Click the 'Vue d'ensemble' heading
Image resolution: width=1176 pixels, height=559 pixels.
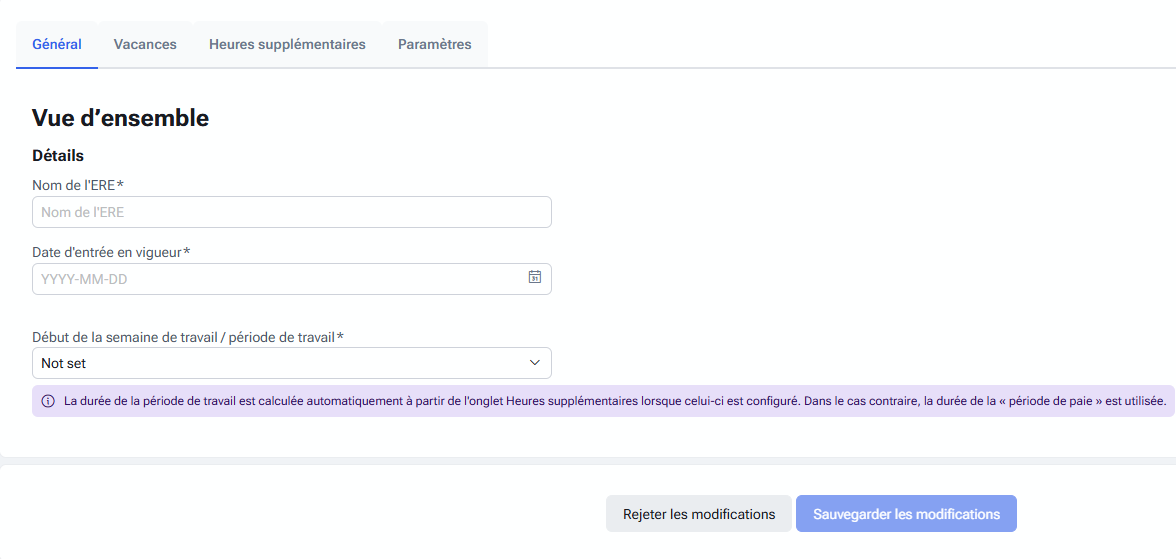click(x=120, y=118)
